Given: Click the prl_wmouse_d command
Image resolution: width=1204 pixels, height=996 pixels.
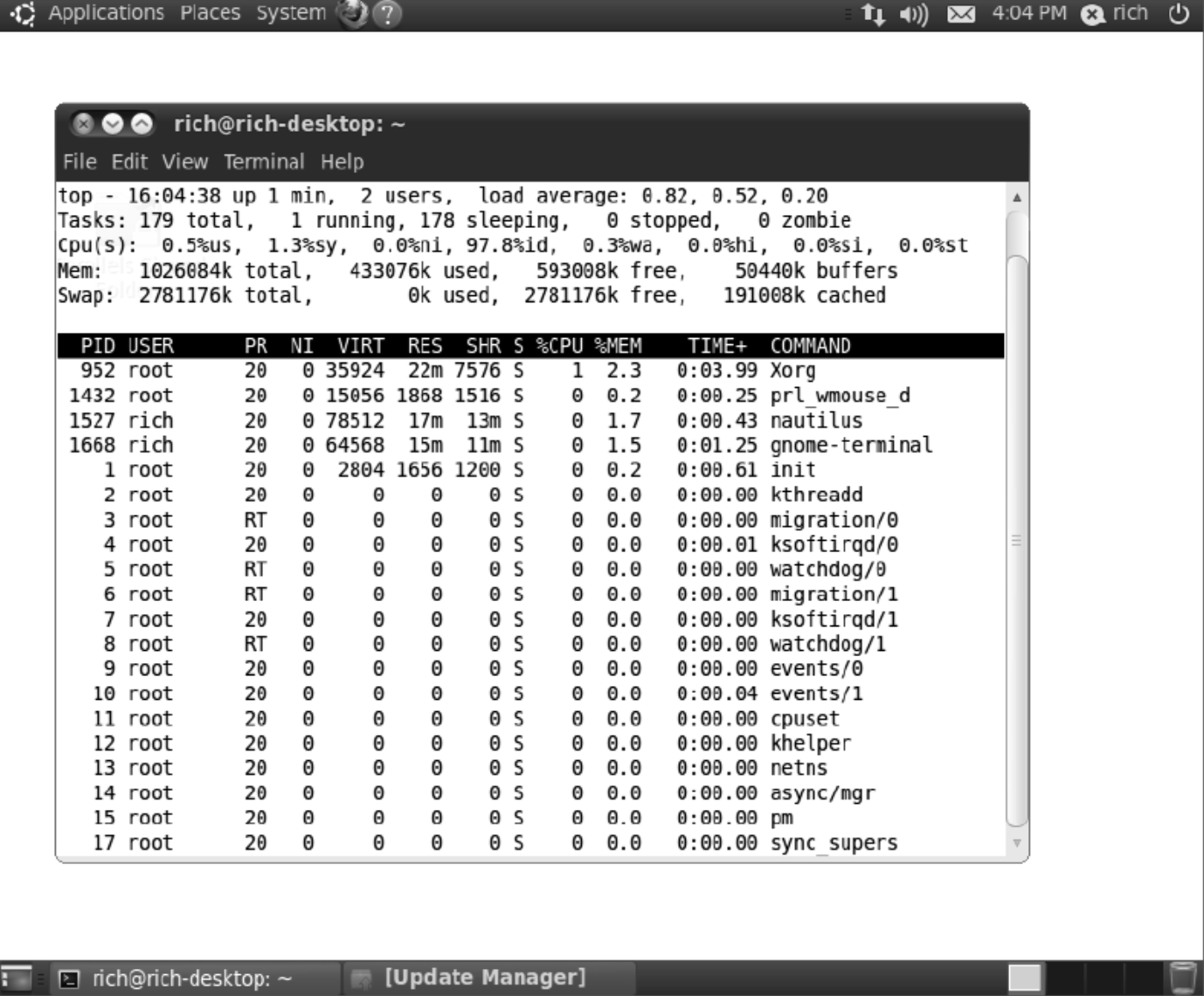Looking at the screenshot, I should pyautogui.click(x=840, y=396).
